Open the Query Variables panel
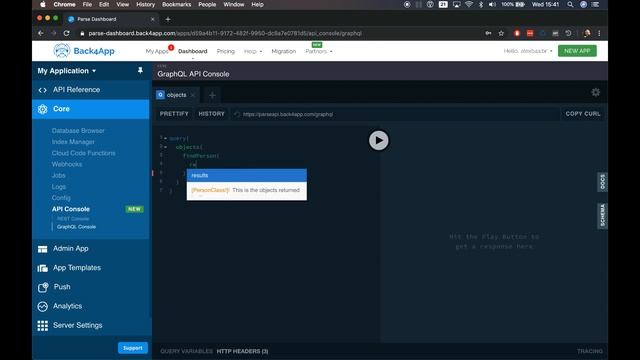Image resolution: width=640 pixels, height=360 pixels. point(186,351)
